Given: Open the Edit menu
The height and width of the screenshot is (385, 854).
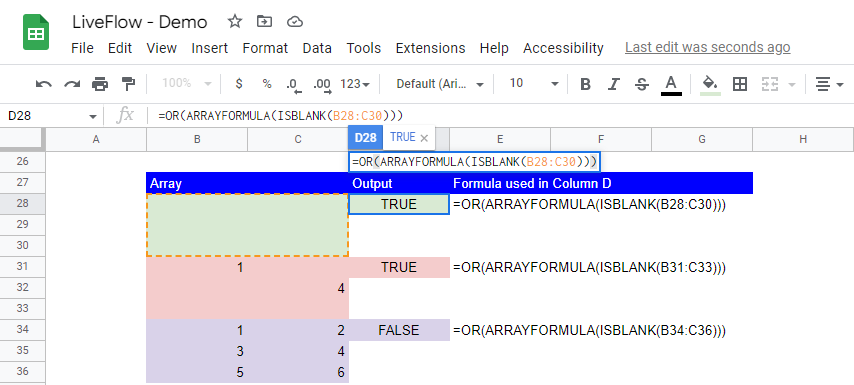Looking at the screenshot, I should (120, 48).
